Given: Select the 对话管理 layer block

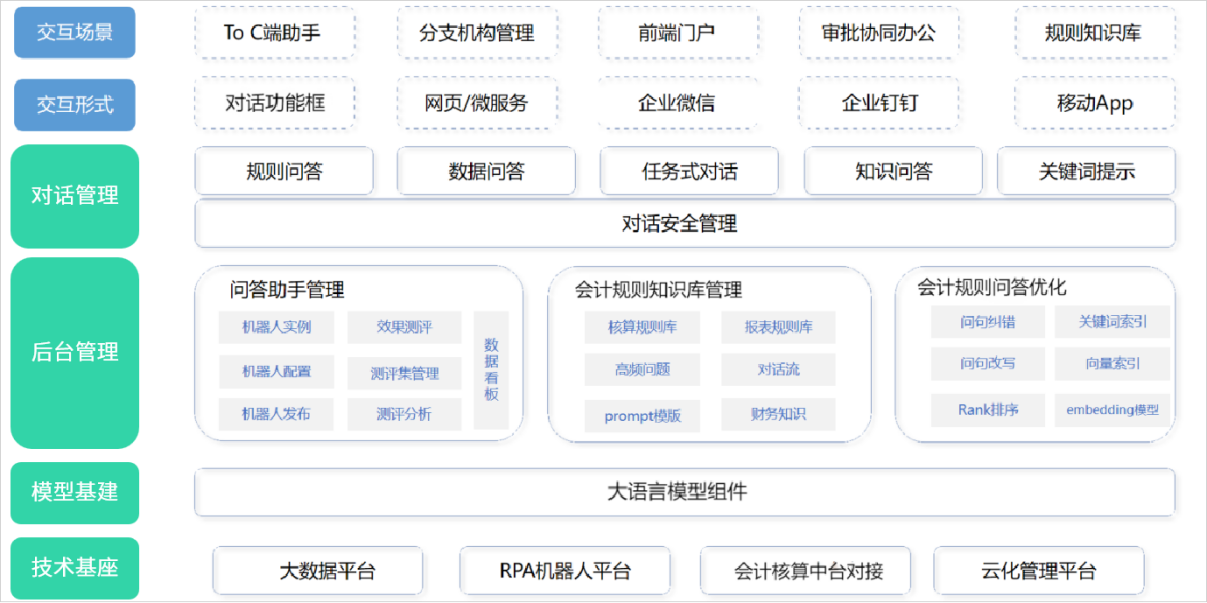Looking at the screenshot, I should 75,196.
